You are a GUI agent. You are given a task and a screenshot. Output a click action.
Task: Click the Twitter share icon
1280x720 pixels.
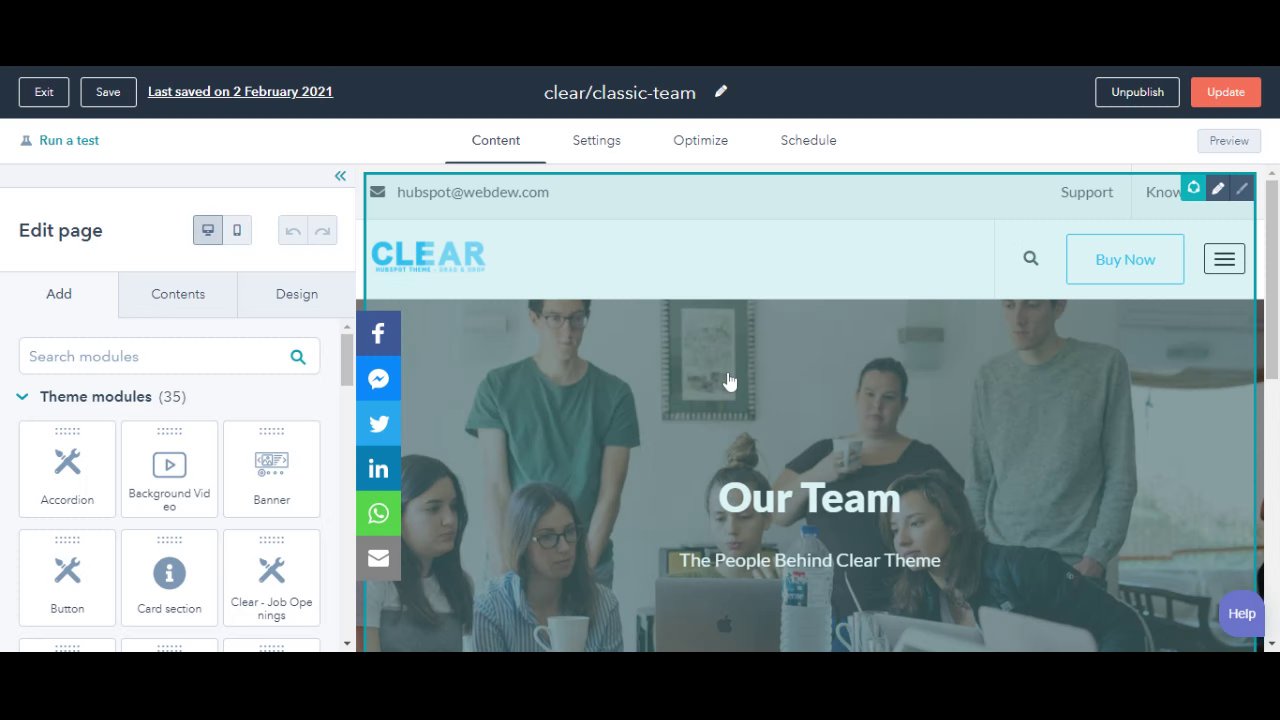(378, 424)
